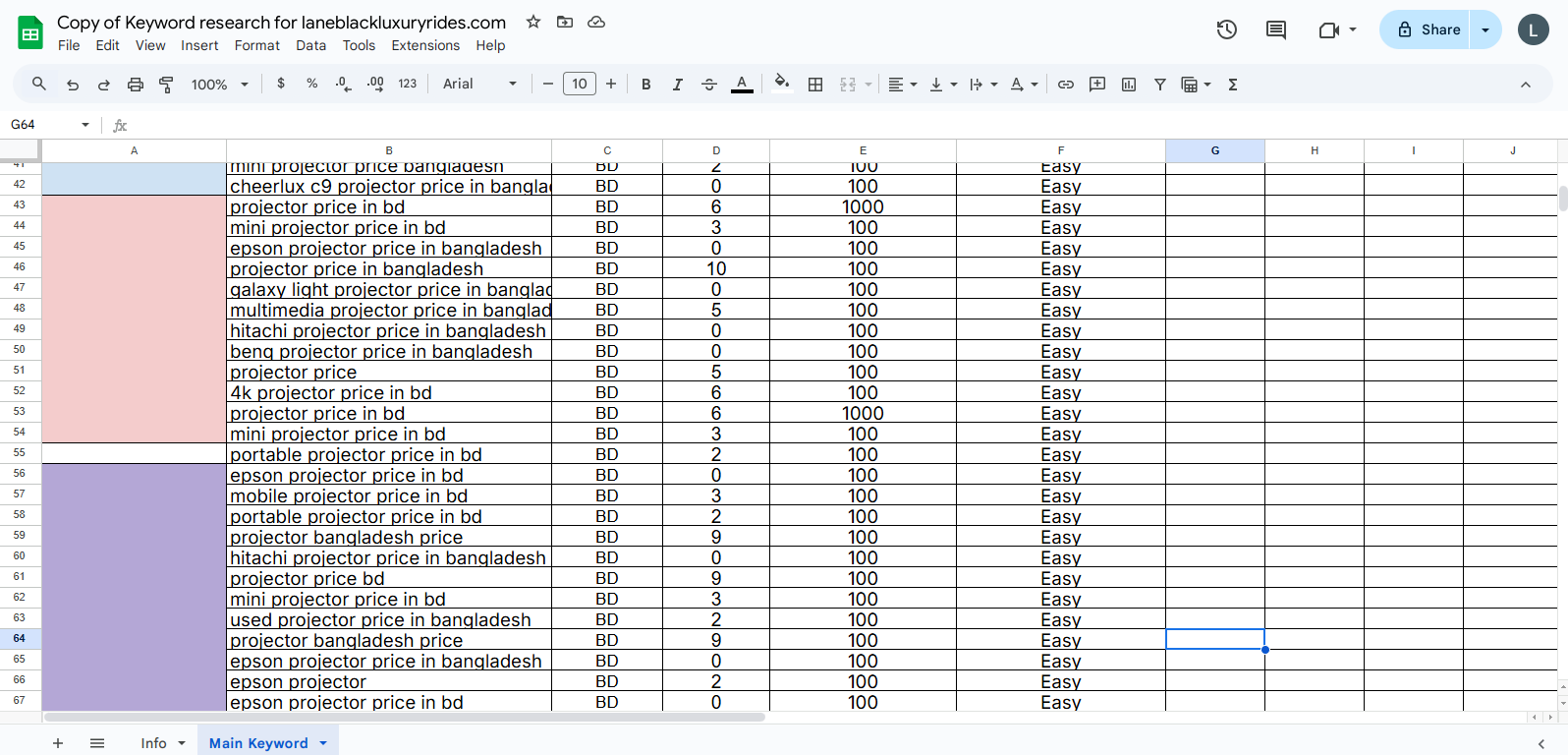Click the paint format icon

(x=166, y=85)
